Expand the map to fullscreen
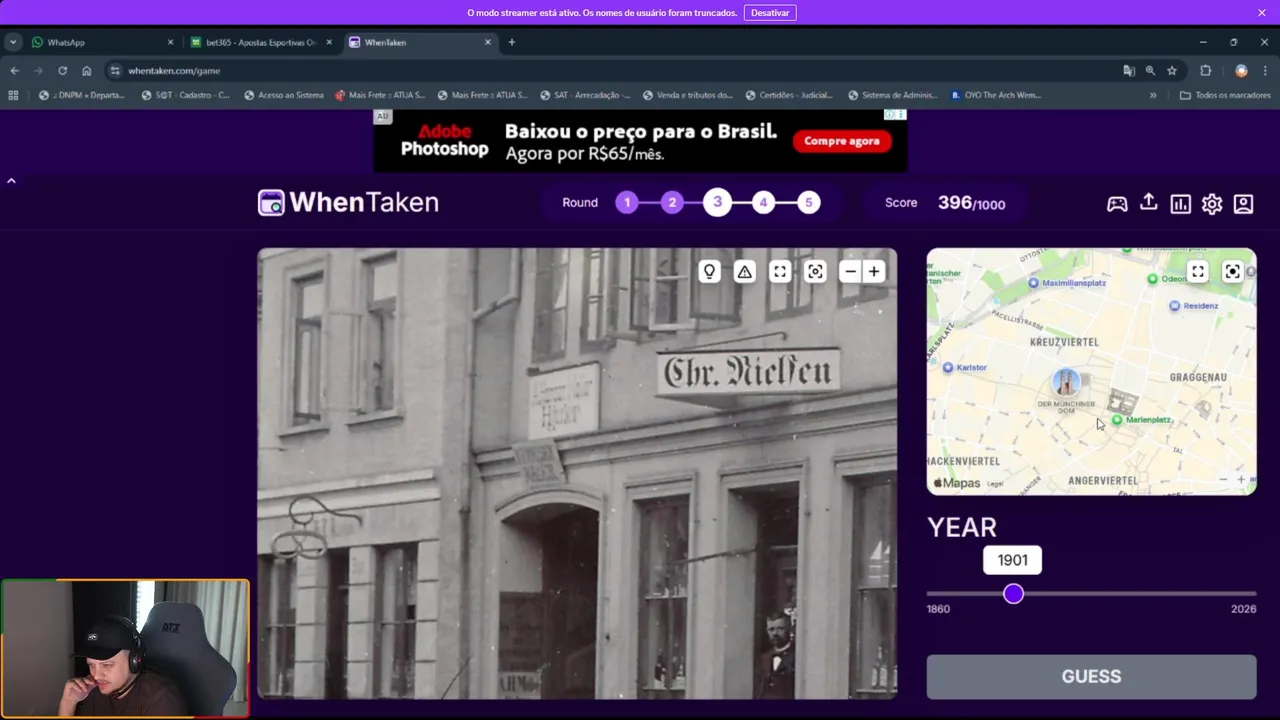 click(1198, 271)
